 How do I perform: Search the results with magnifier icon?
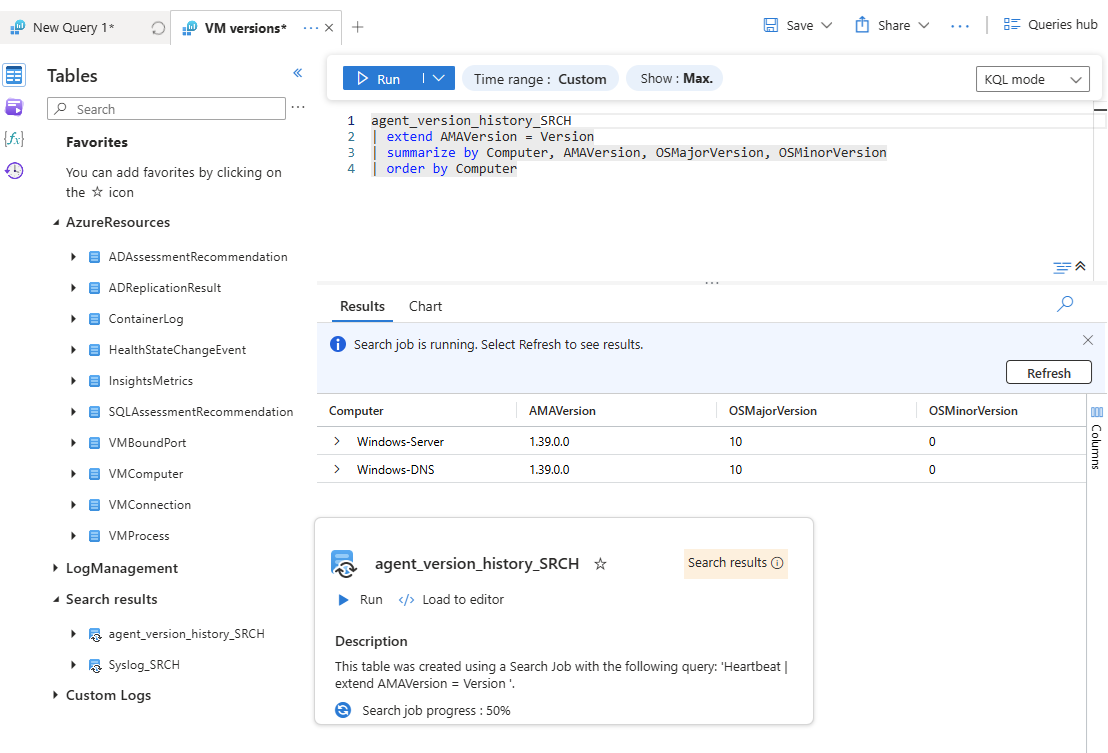(x=1065, y=304)
